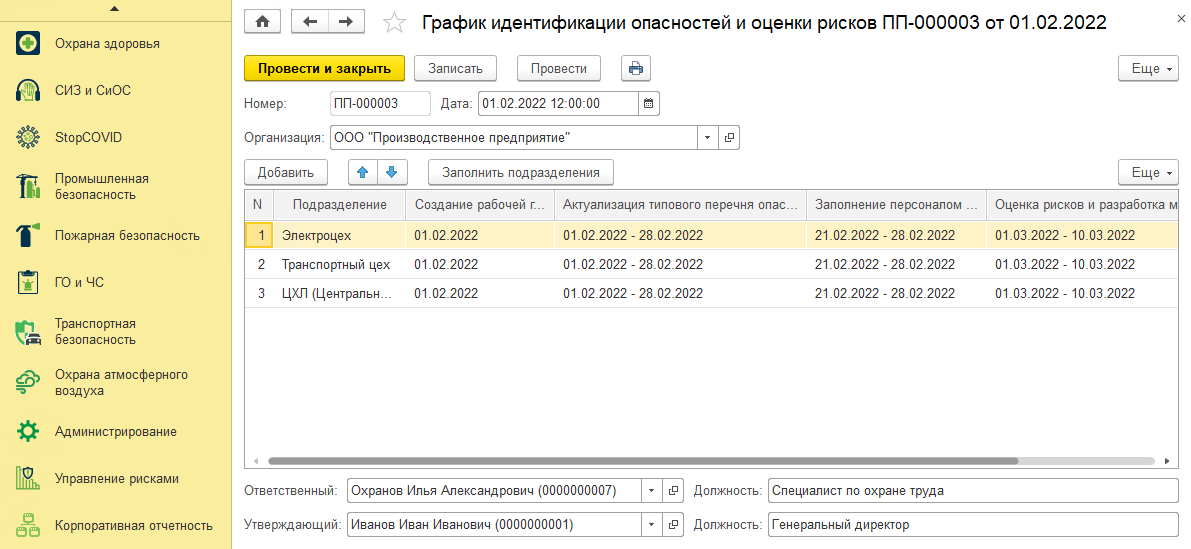Open ГО и ЧС menu section

[79, 282]
